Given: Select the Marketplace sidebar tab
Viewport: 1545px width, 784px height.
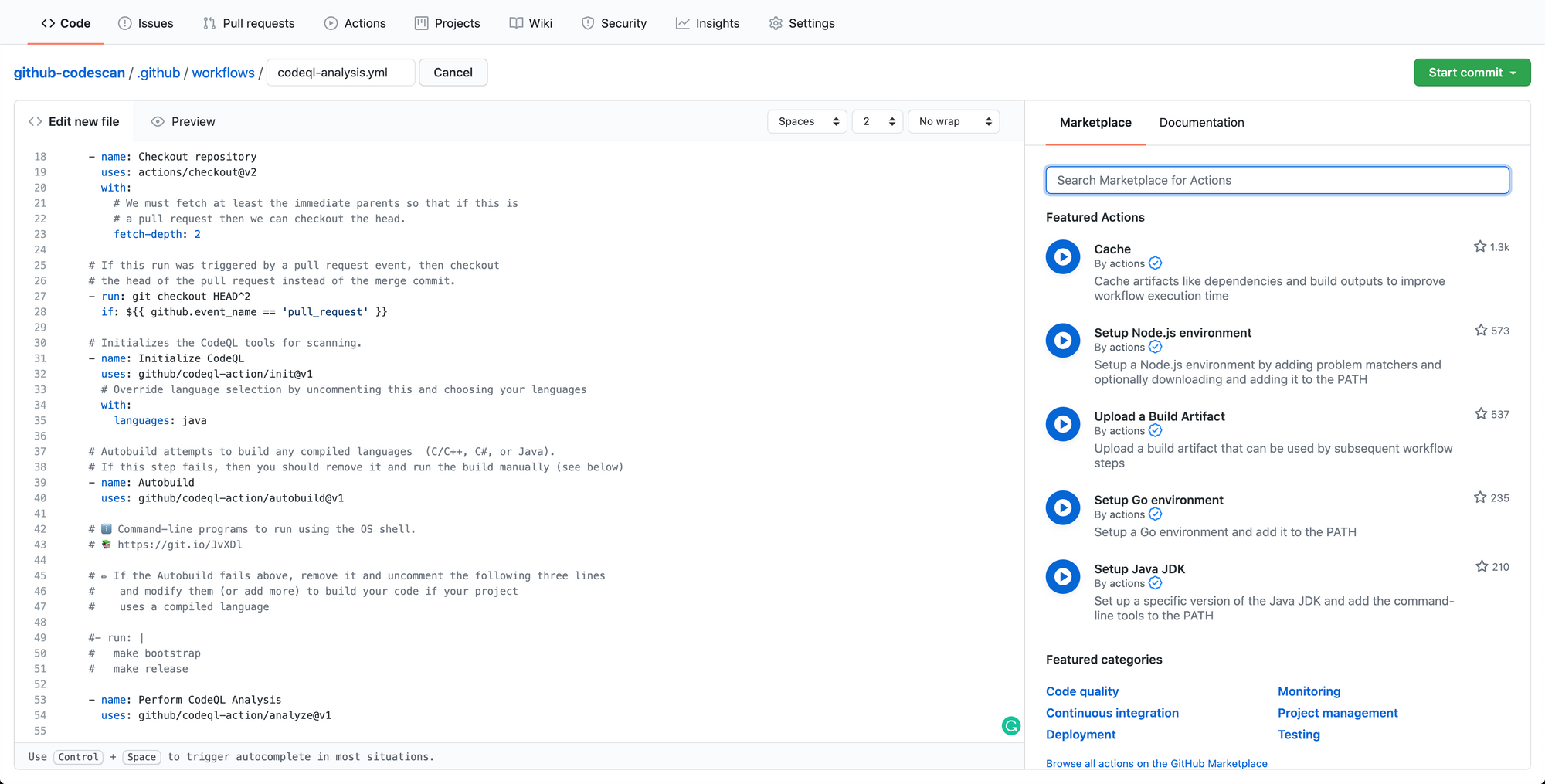Looking at the screenshot, I should point(1095,122).
